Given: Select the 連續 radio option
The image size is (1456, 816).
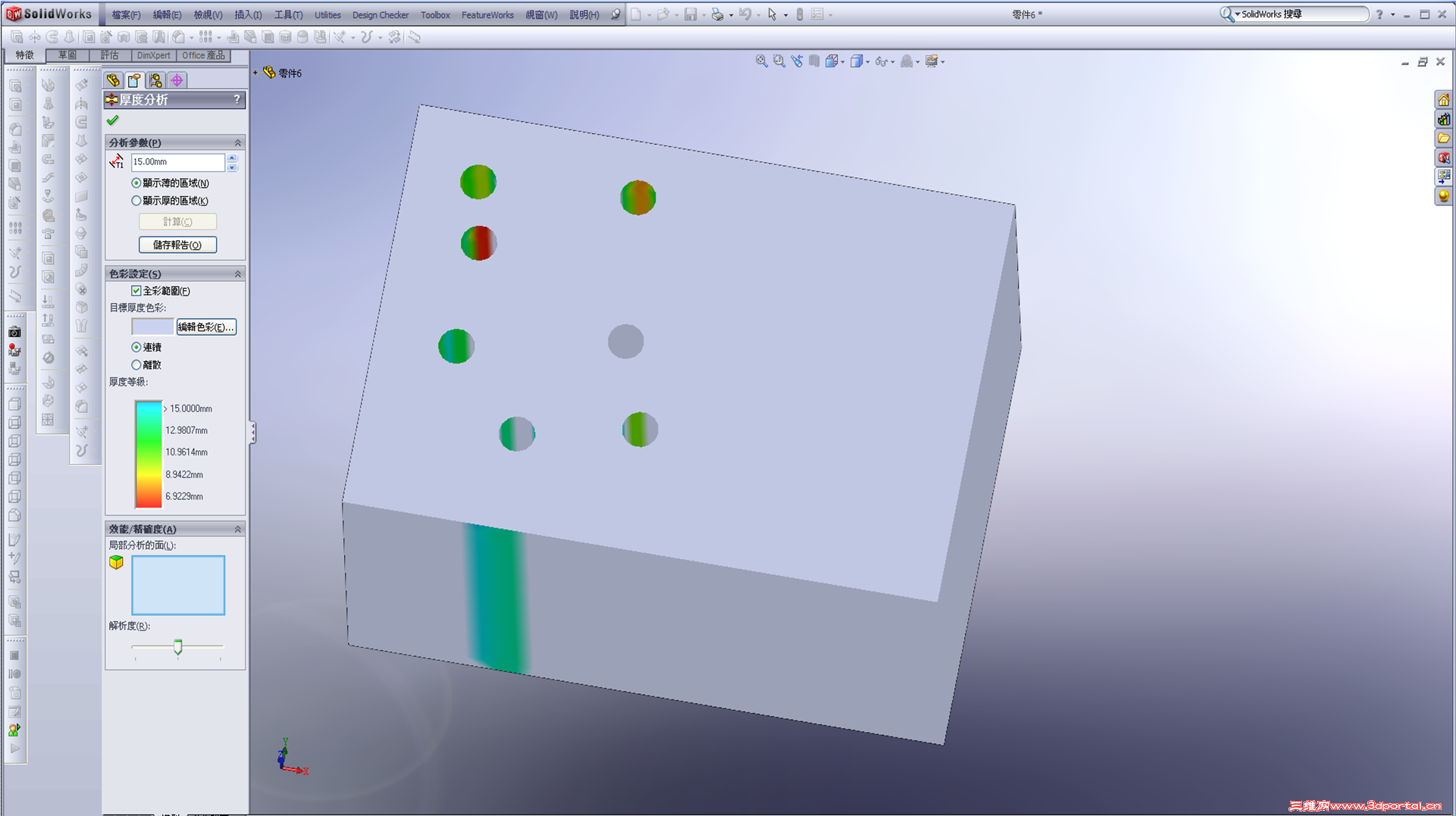Looking at the screenshot, I should pos(136,347).
